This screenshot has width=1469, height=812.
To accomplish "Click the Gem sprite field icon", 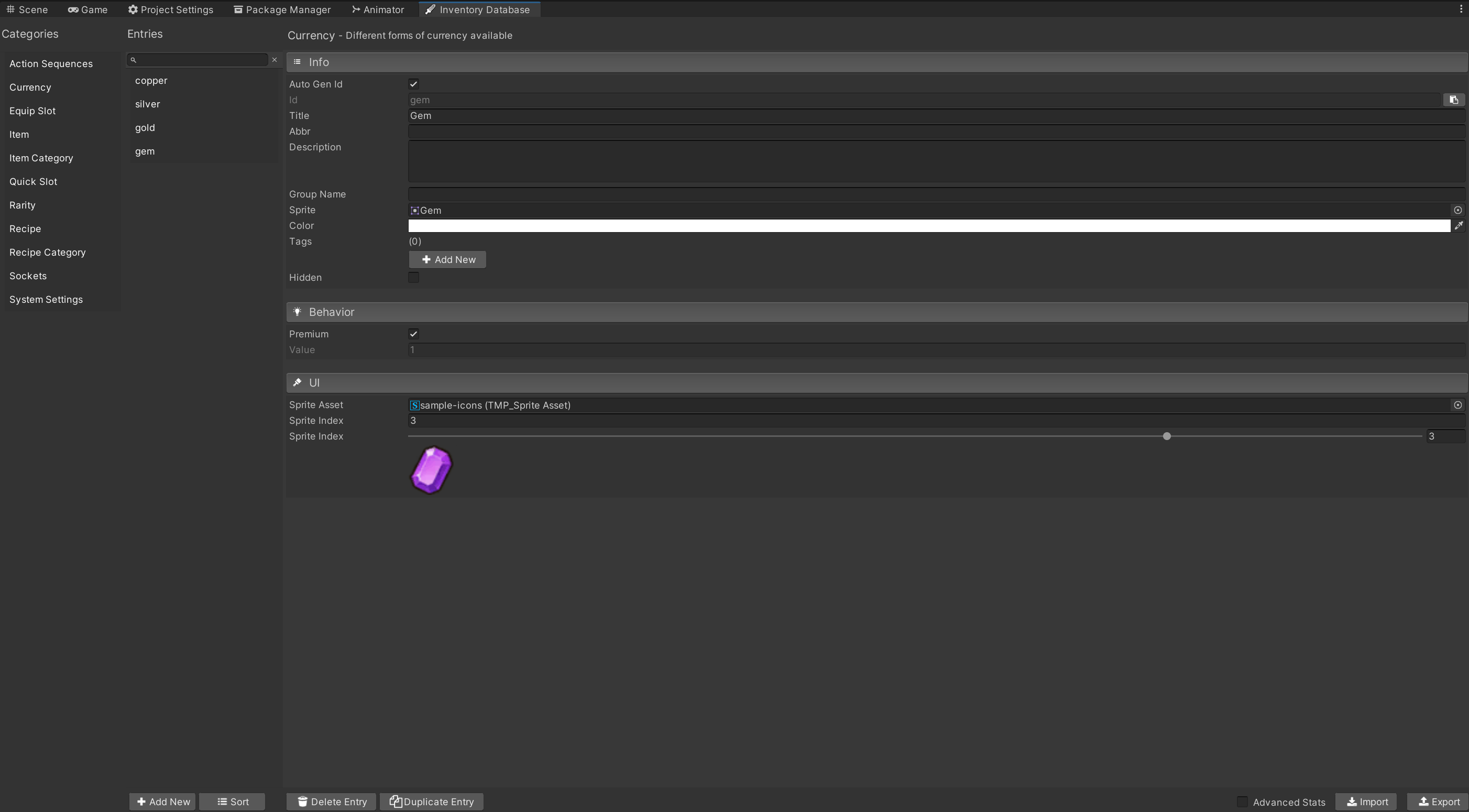I will click(x=414, y=211).
